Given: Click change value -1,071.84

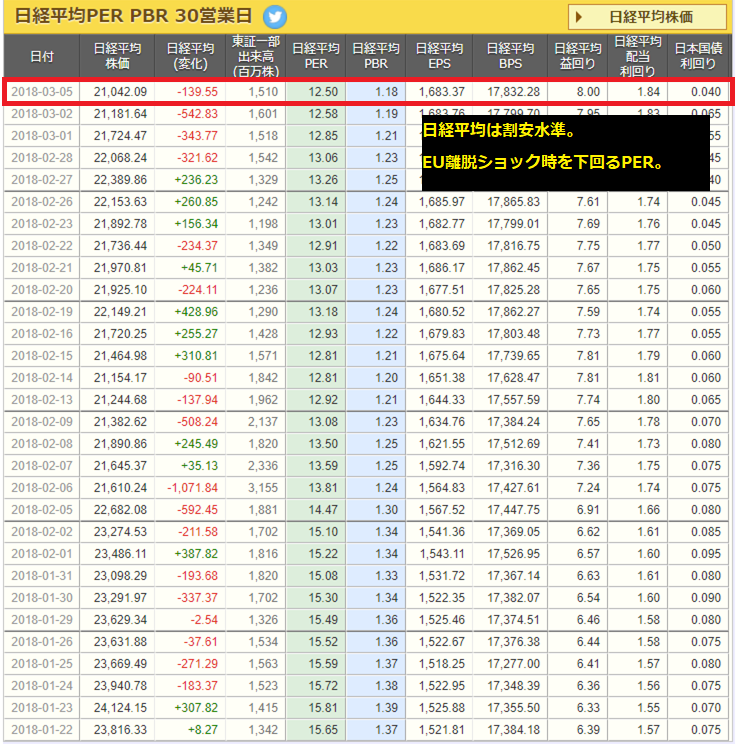Looking at the screenshot, I should coord(192,487).
